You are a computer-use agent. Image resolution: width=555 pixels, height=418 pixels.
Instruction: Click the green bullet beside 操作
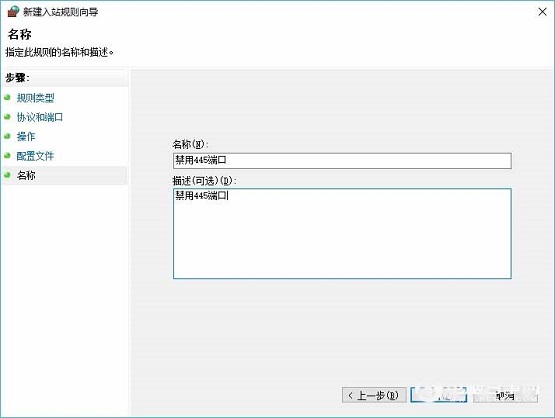coord(7,136)
